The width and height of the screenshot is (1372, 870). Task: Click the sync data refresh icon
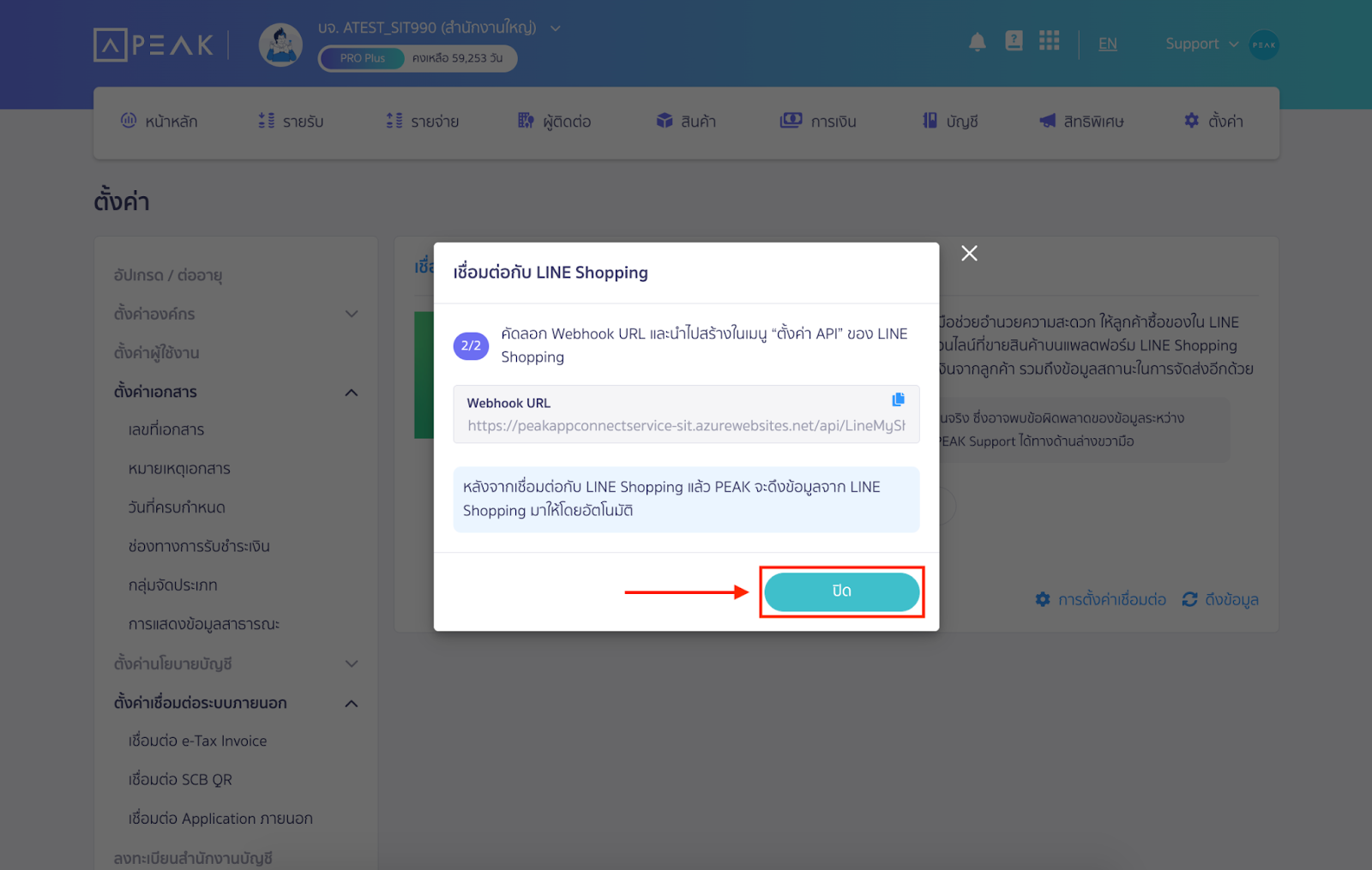coord(1189,599)
